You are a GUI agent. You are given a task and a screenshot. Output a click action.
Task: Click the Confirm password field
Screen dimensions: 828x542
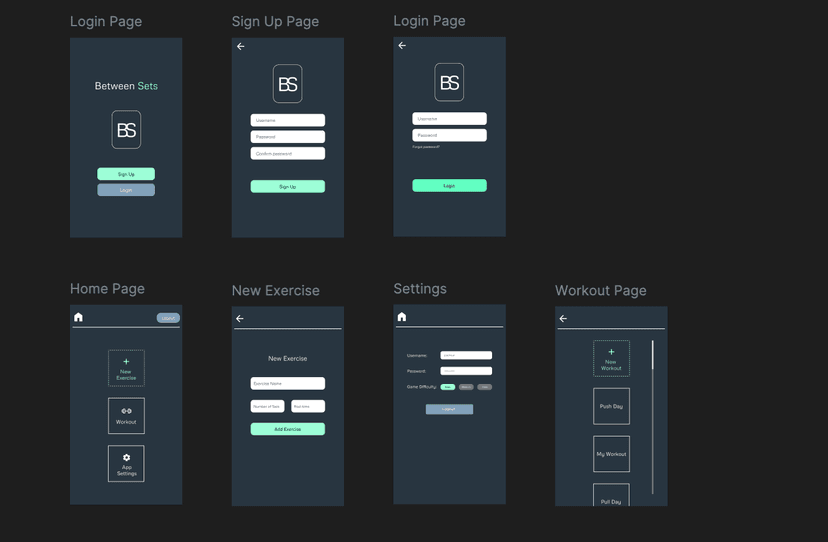[288, 153]
